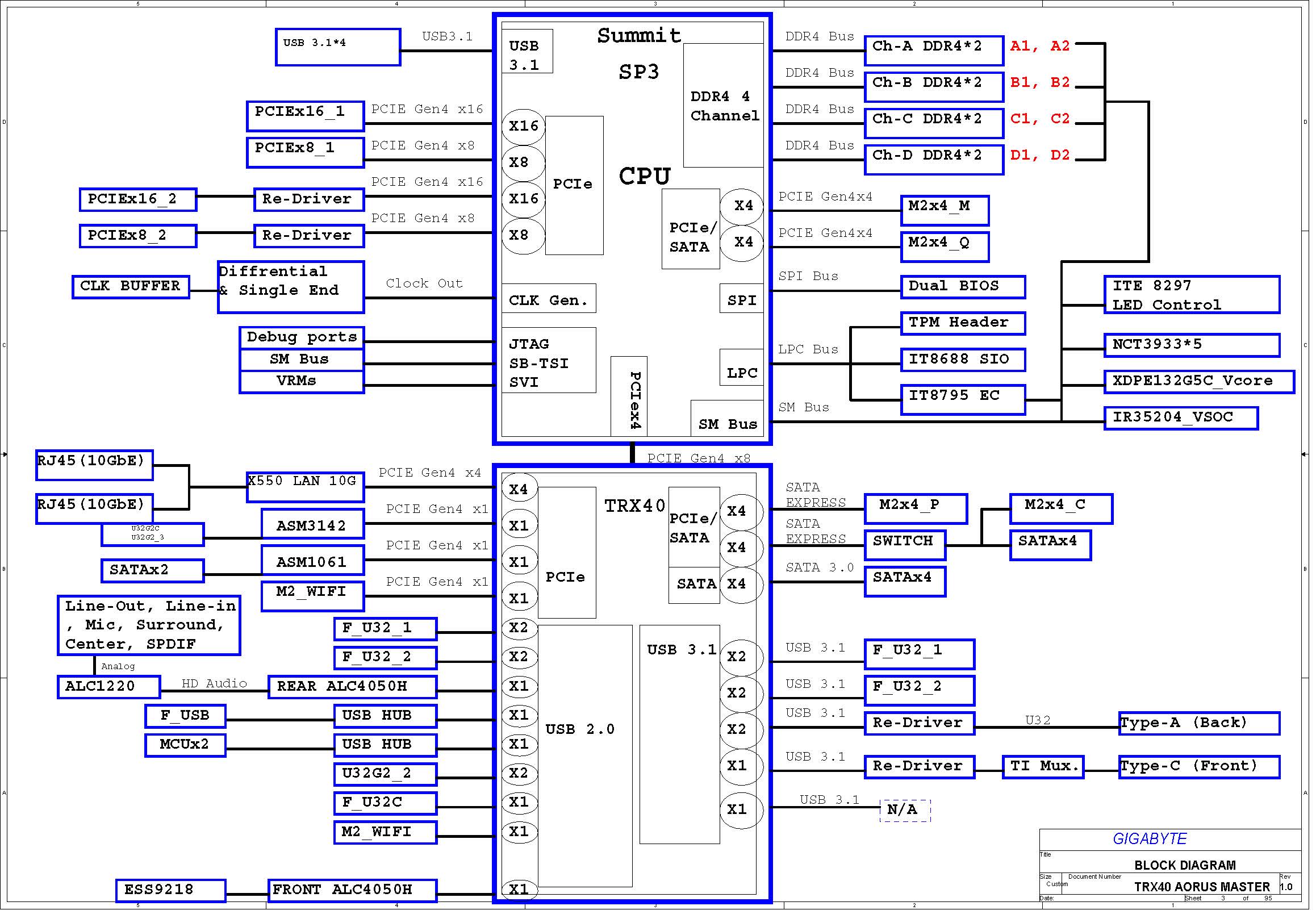Image resolution: width=1316 pixels, height=910 pixels.
Task: Click the DDR4 4 Channel box
Action: coord(724,106)
